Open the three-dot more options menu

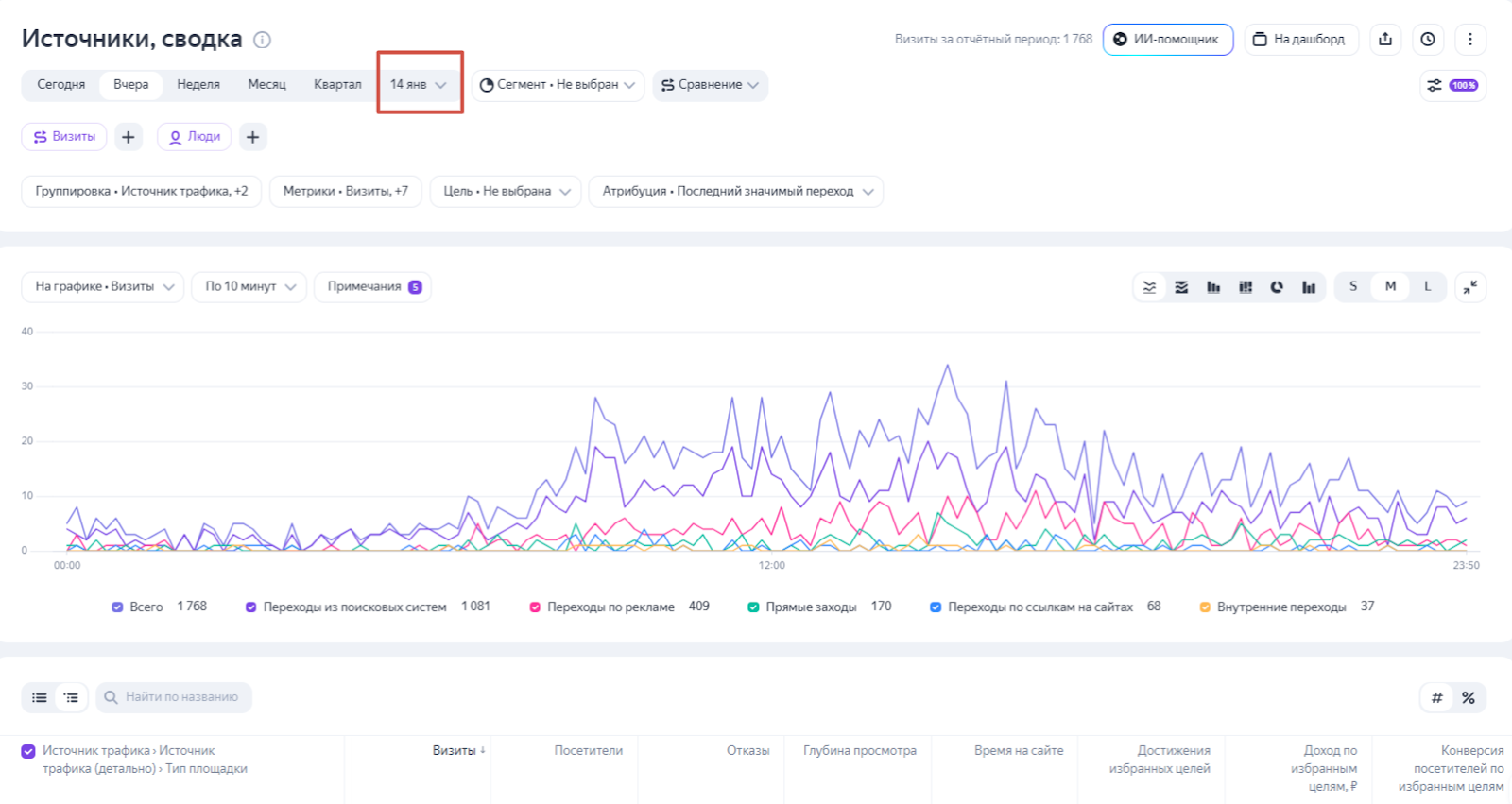point(1469,40)
